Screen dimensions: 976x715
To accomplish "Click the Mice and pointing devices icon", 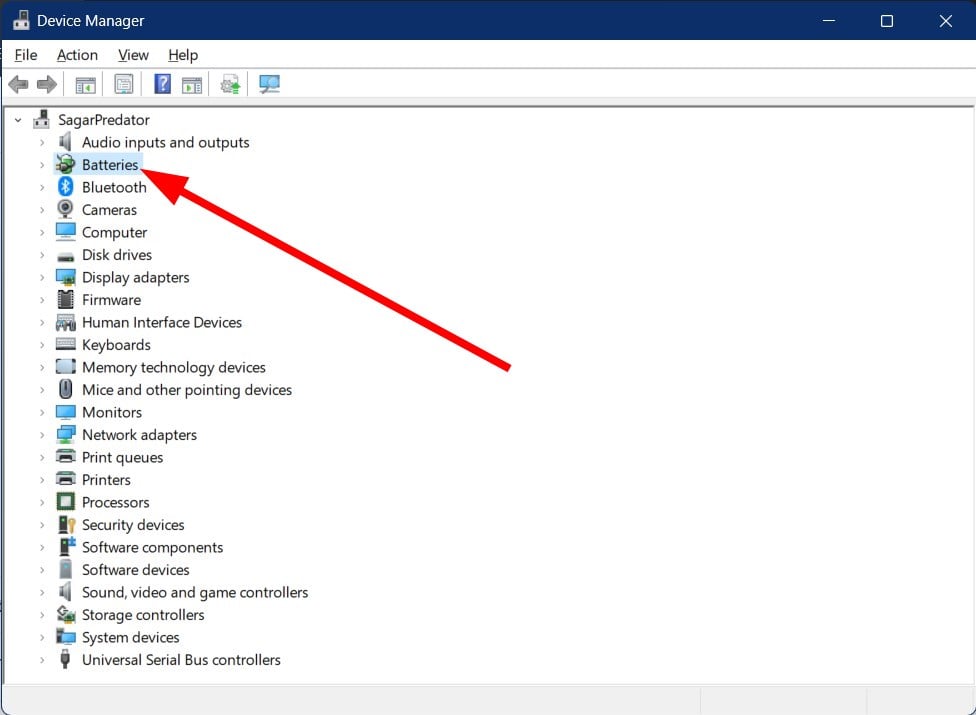I will [65, 389].
